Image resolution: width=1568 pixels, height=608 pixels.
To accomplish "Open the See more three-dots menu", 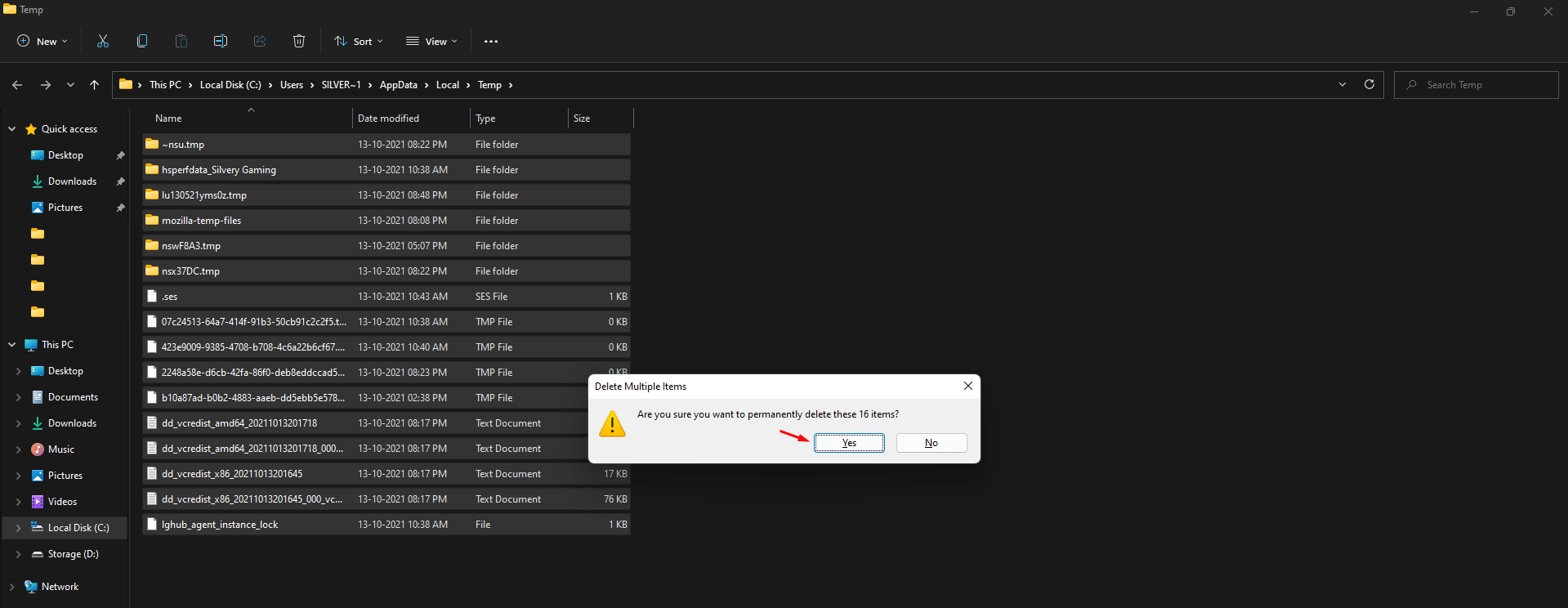I will coord(491,41).
